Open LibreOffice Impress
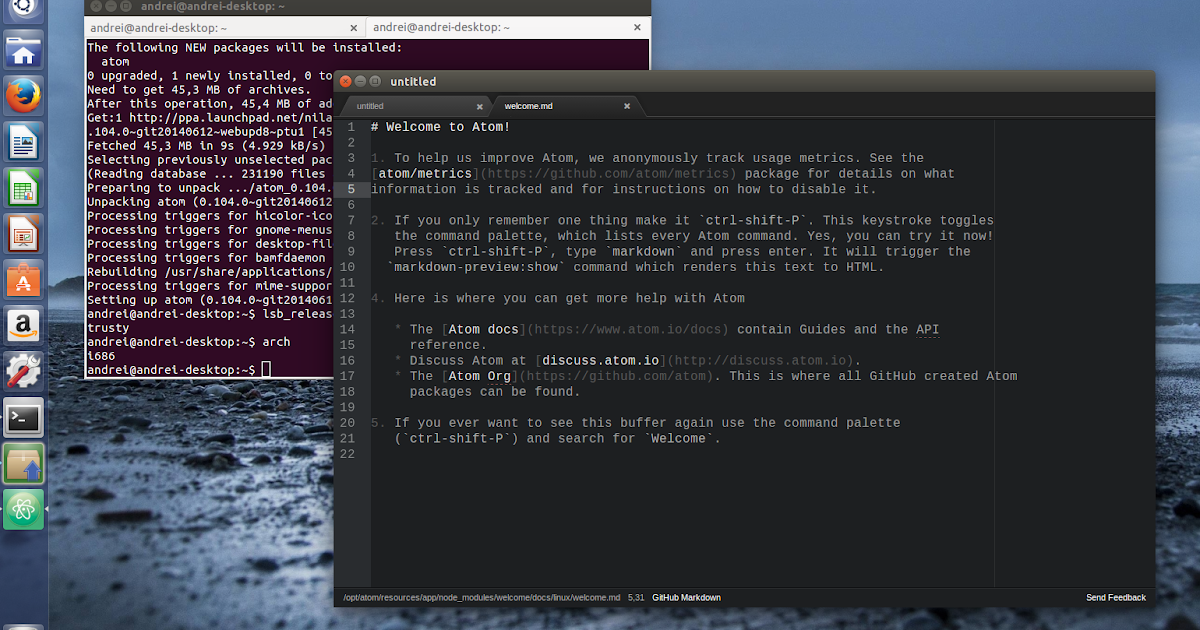1200x630 pixels. coord(22,231)
